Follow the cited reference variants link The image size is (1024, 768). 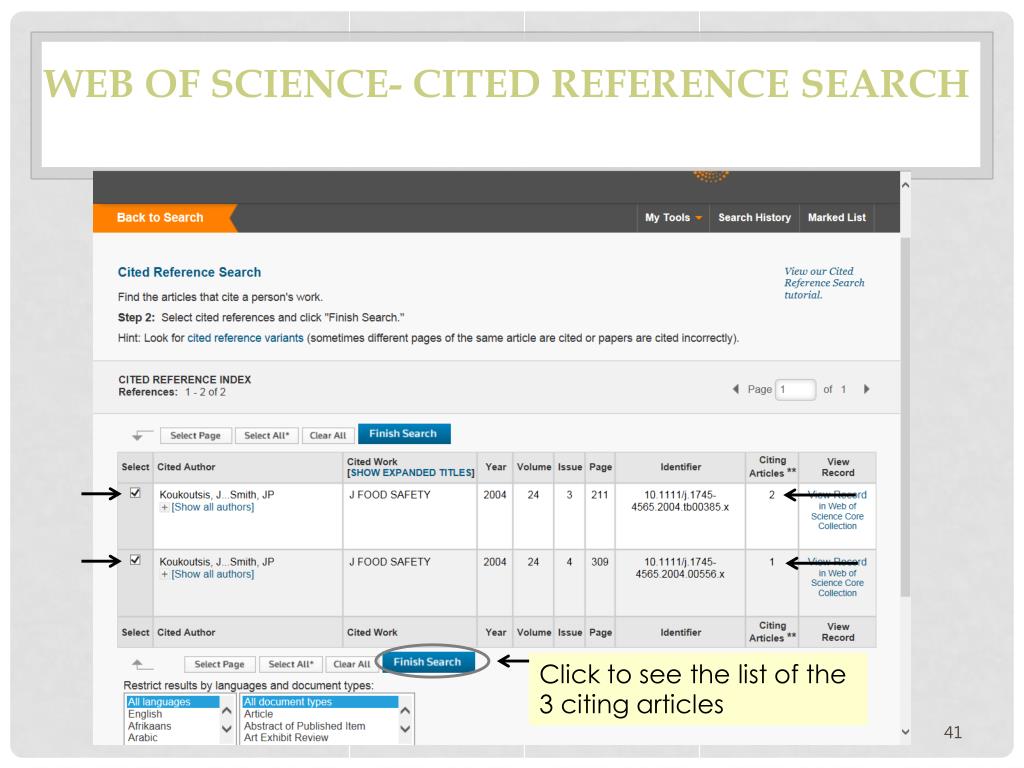tap(245, 338)
